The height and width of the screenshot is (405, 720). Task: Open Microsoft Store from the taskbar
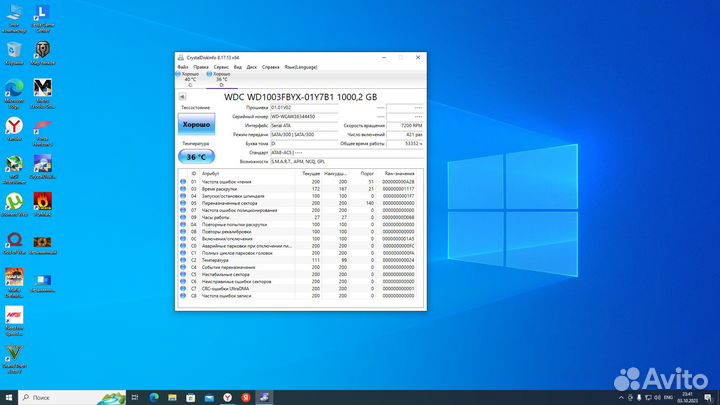click(191, 397)
